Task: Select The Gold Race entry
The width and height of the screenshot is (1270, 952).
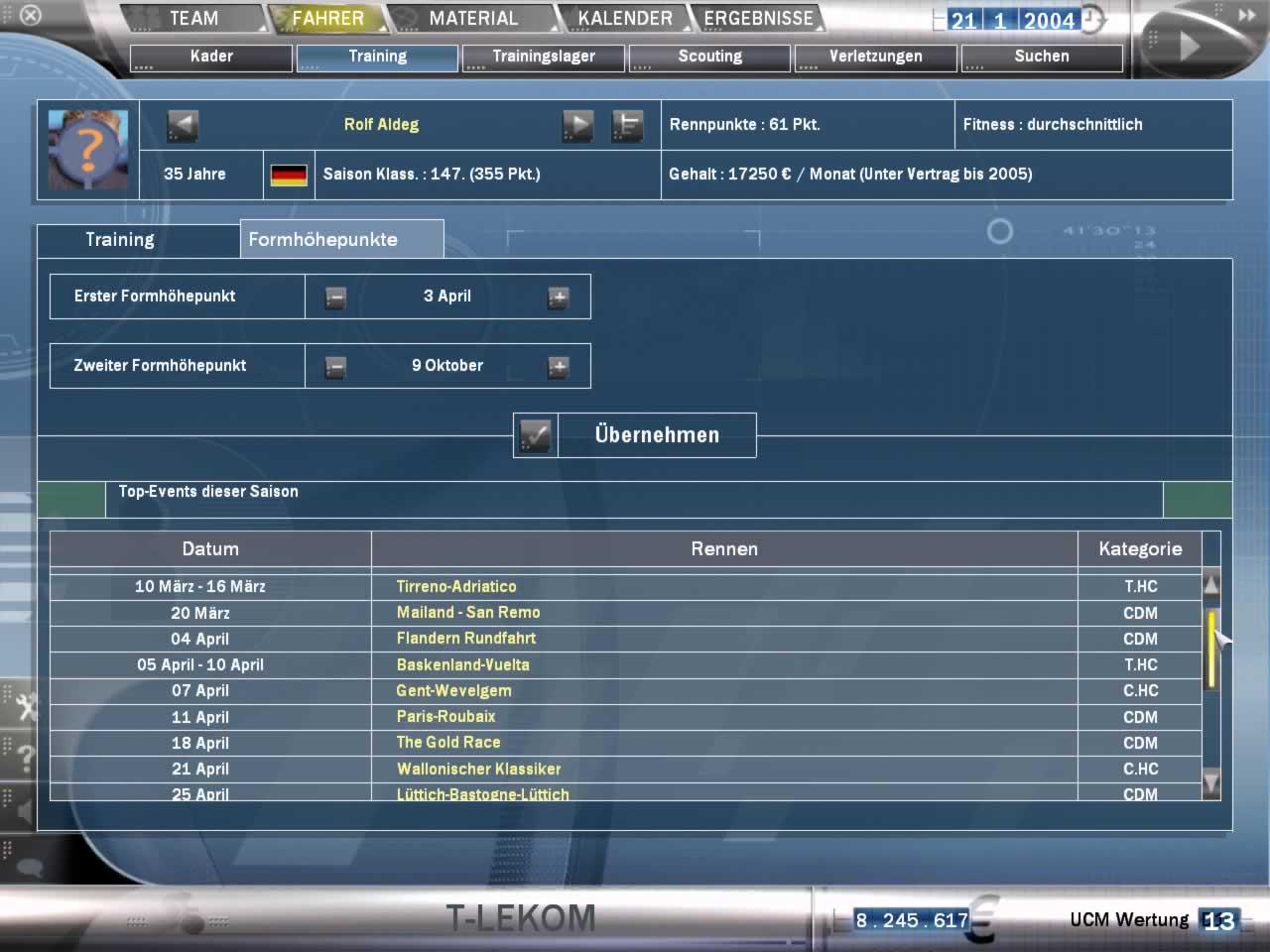Action: pos(448,743)
